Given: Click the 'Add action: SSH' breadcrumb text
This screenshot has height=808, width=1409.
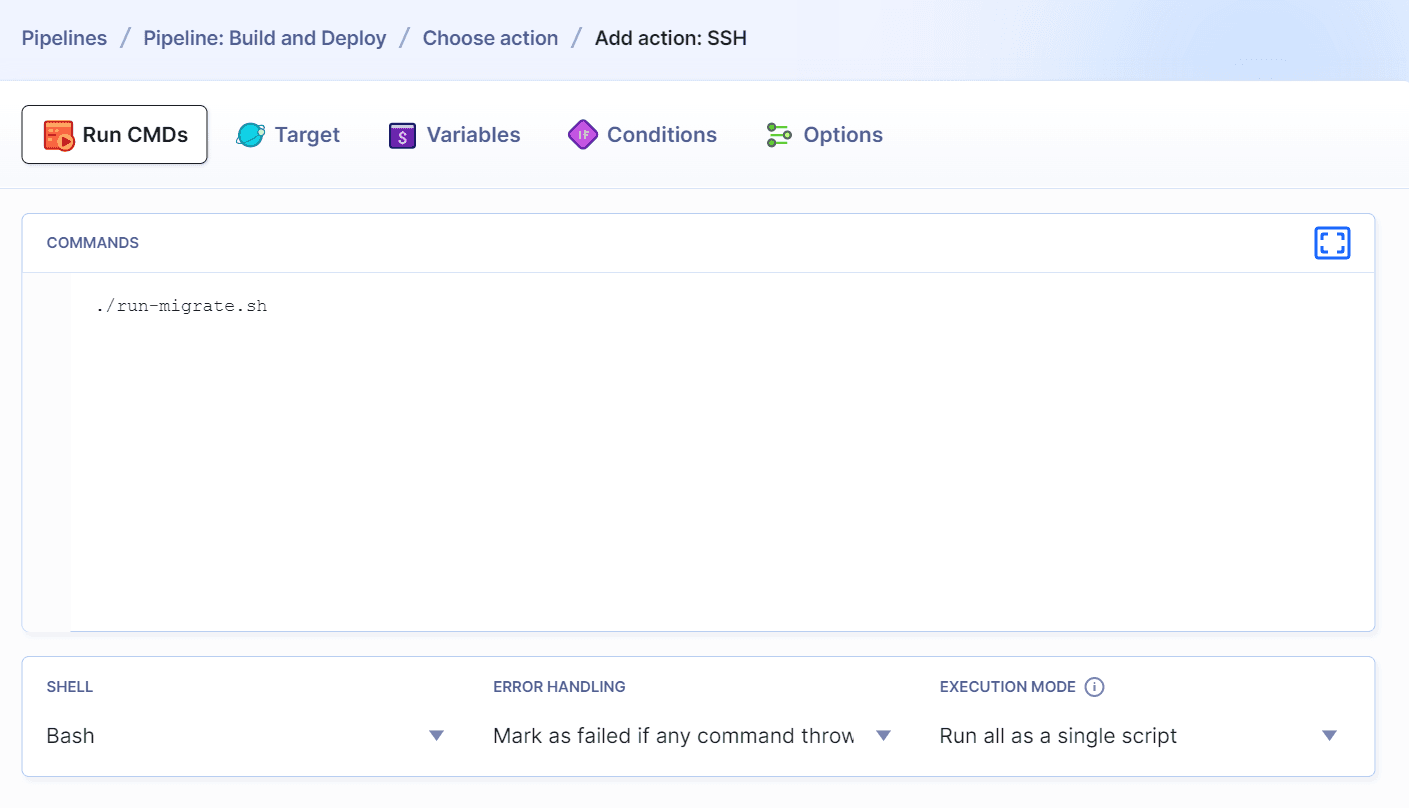Looking at the screenshot, I should [670, 38].
